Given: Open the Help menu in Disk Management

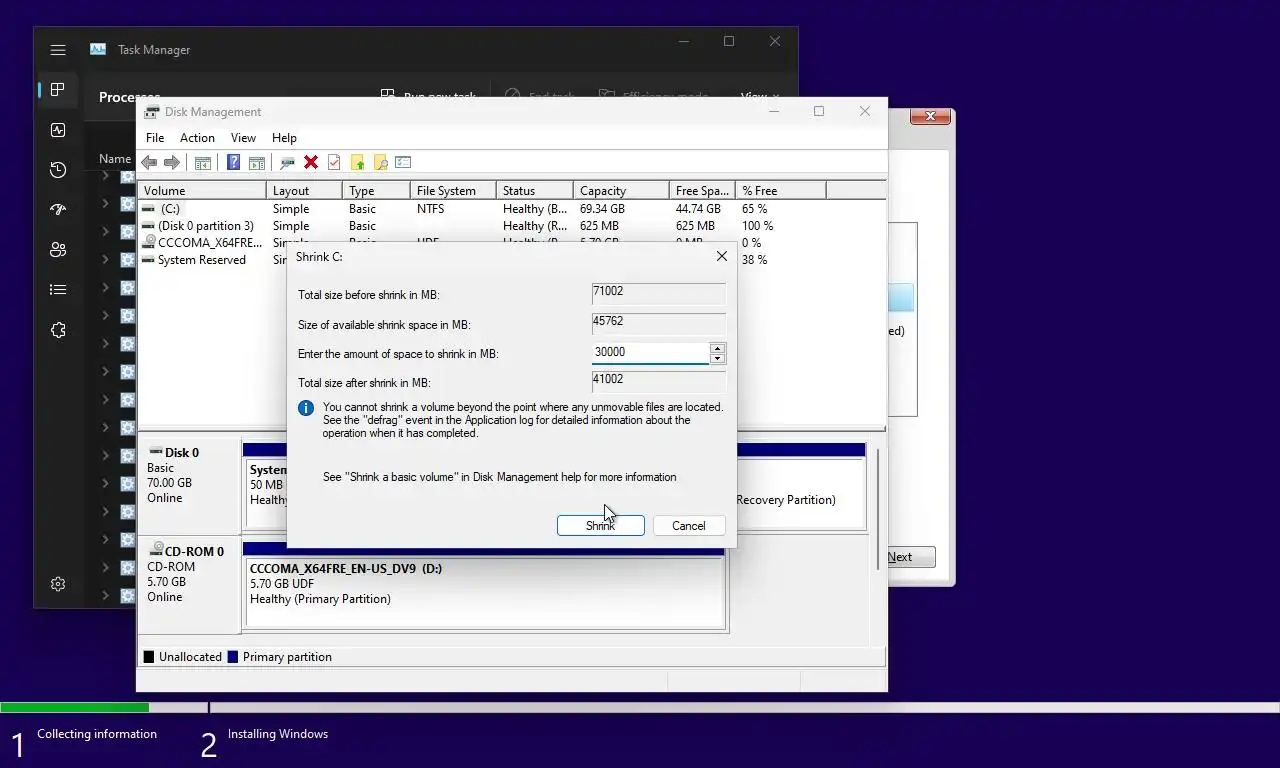Looking at the screenshot, I should tap(284, 138).
